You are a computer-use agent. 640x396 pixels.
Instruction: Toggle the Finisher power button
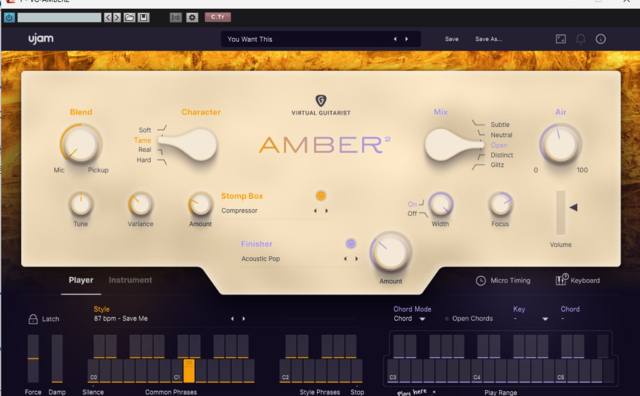351,244
